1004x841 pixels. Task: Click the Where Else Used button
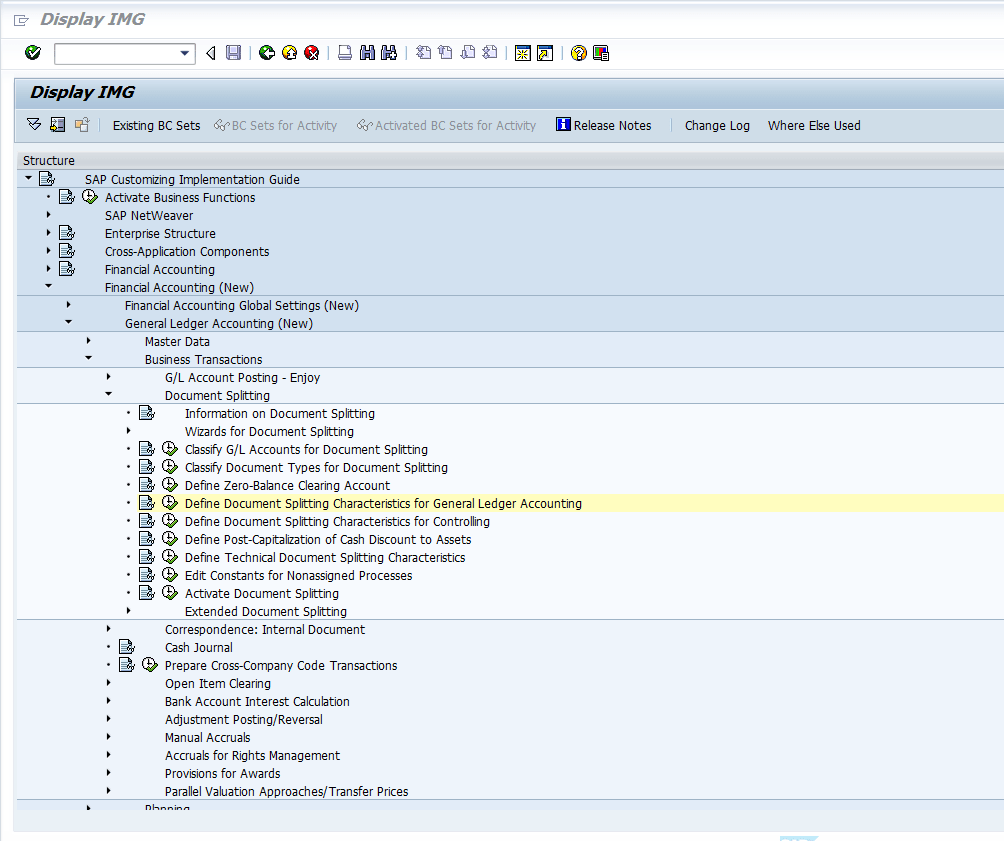pyautogui.click(x=814, y=125)
